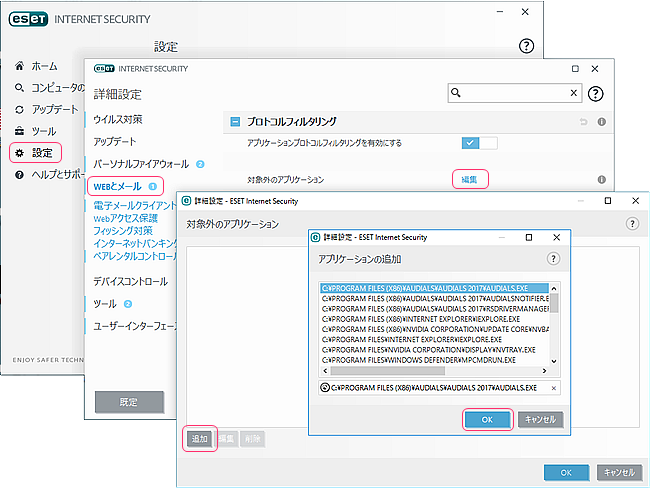
Task: Select ツール in 詳細設定 tree
Action: (105, 304)
